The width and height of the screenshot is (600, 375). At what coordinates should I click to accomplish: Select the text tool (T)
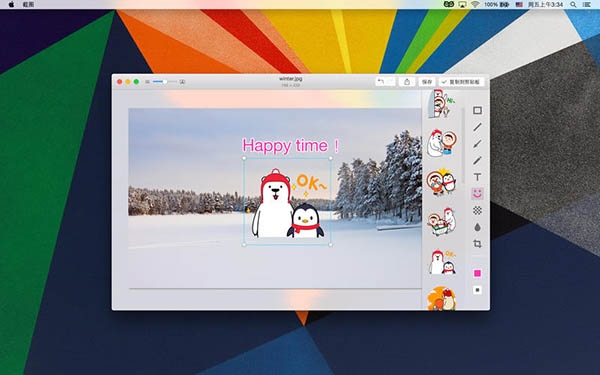click(x=477, y=177)
